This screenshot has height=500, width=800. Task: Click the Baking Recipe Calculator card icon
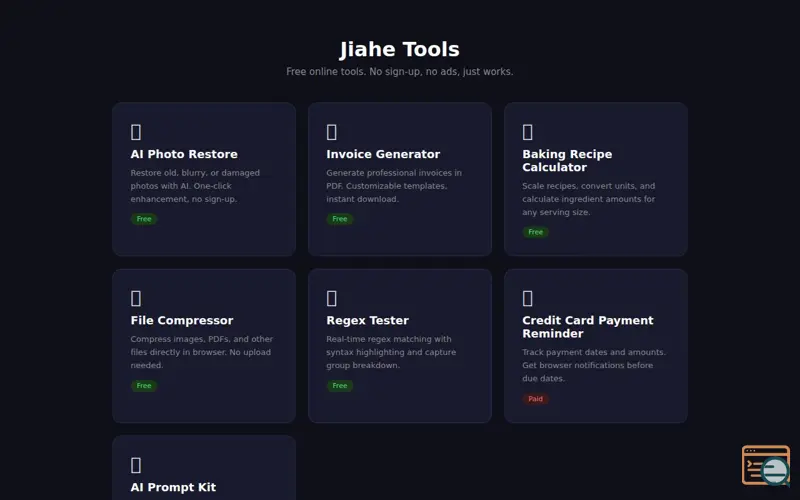(528, 132)
